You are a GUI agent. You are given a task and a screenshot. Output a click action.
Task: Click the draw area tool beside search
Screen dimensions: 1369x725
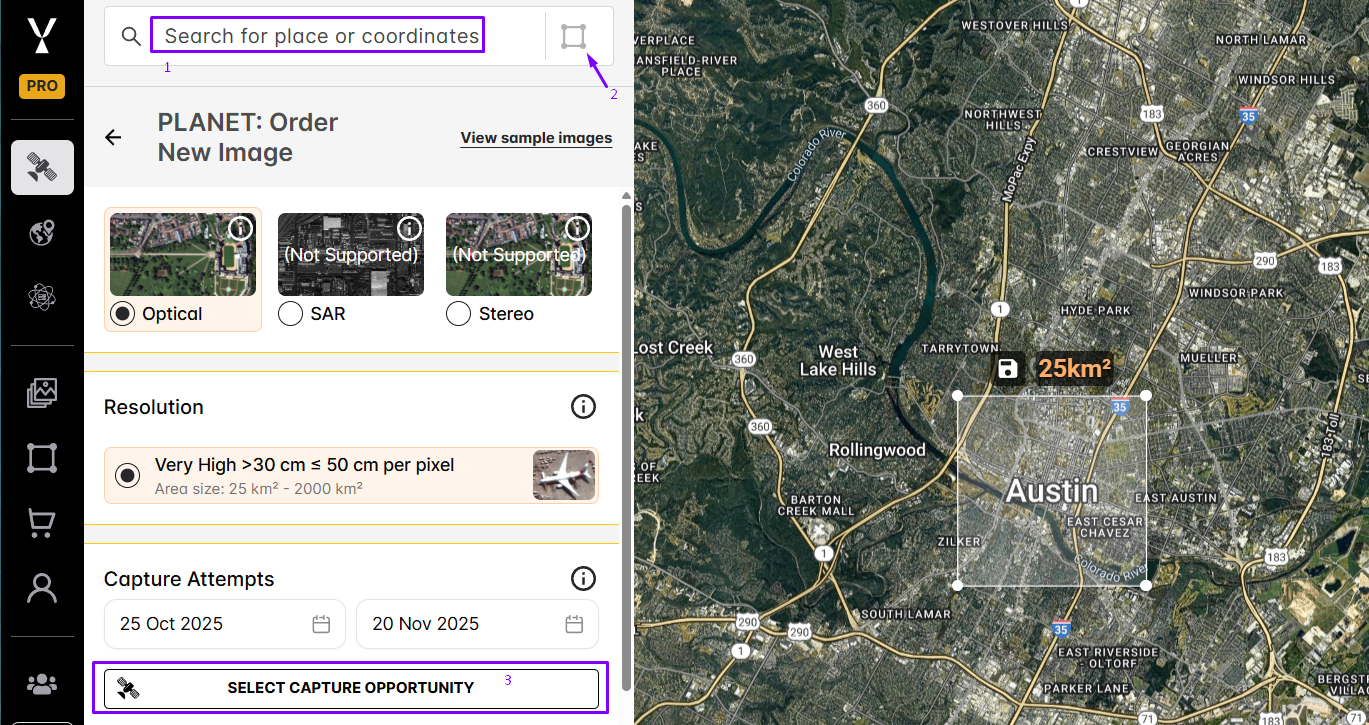coord(573,37)
